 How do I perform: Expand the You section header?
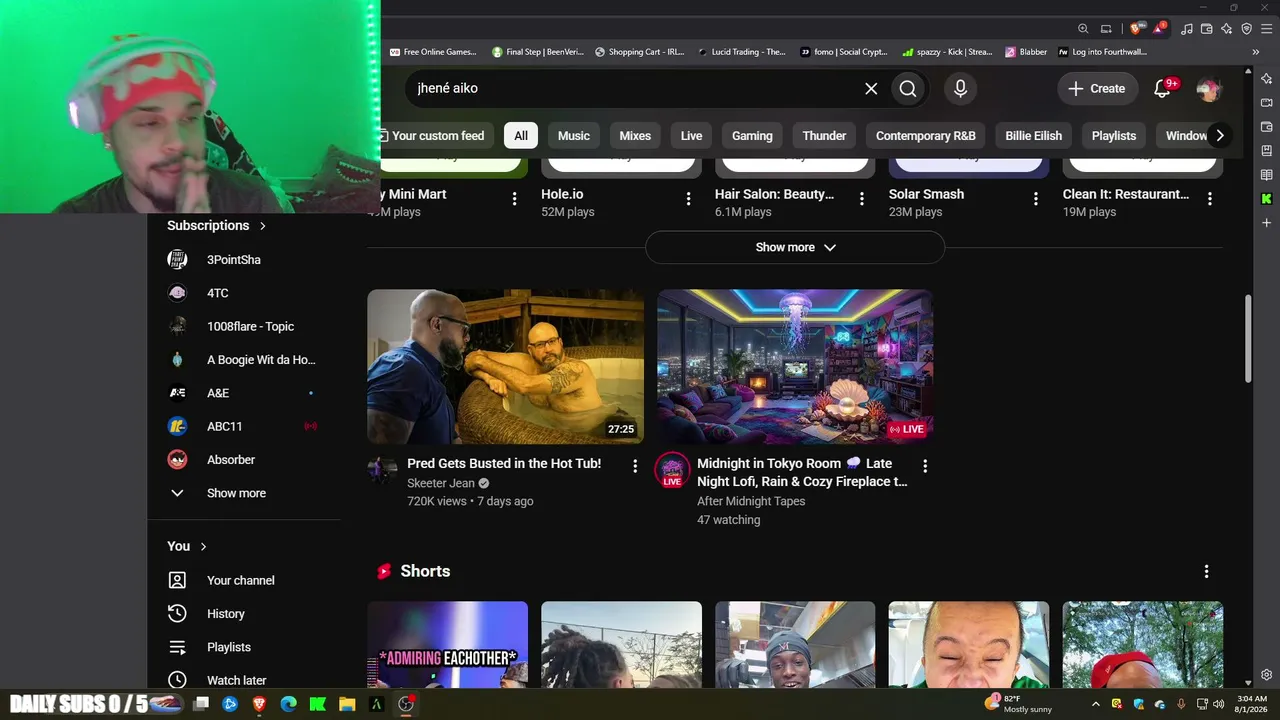point(187,546)
